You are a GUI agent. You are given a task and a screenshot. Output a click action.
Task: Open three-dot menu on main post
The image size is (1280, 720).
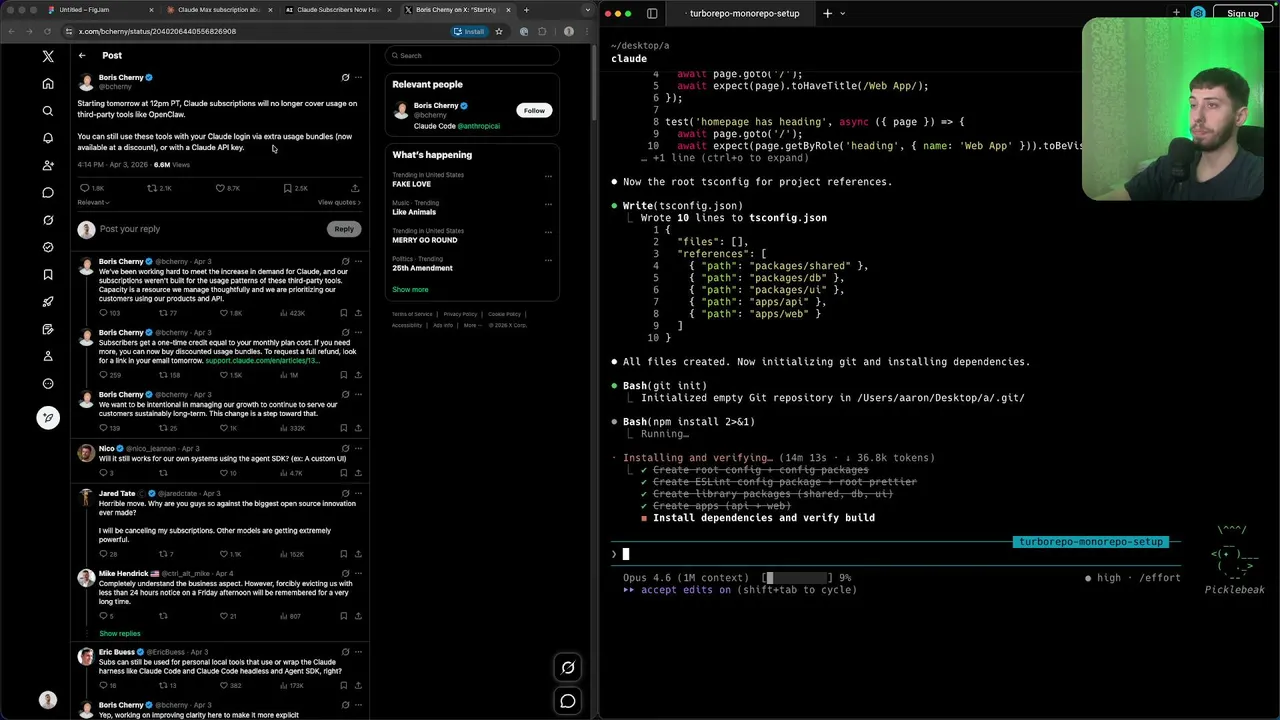pyautogui.click(x=358, y=77)
